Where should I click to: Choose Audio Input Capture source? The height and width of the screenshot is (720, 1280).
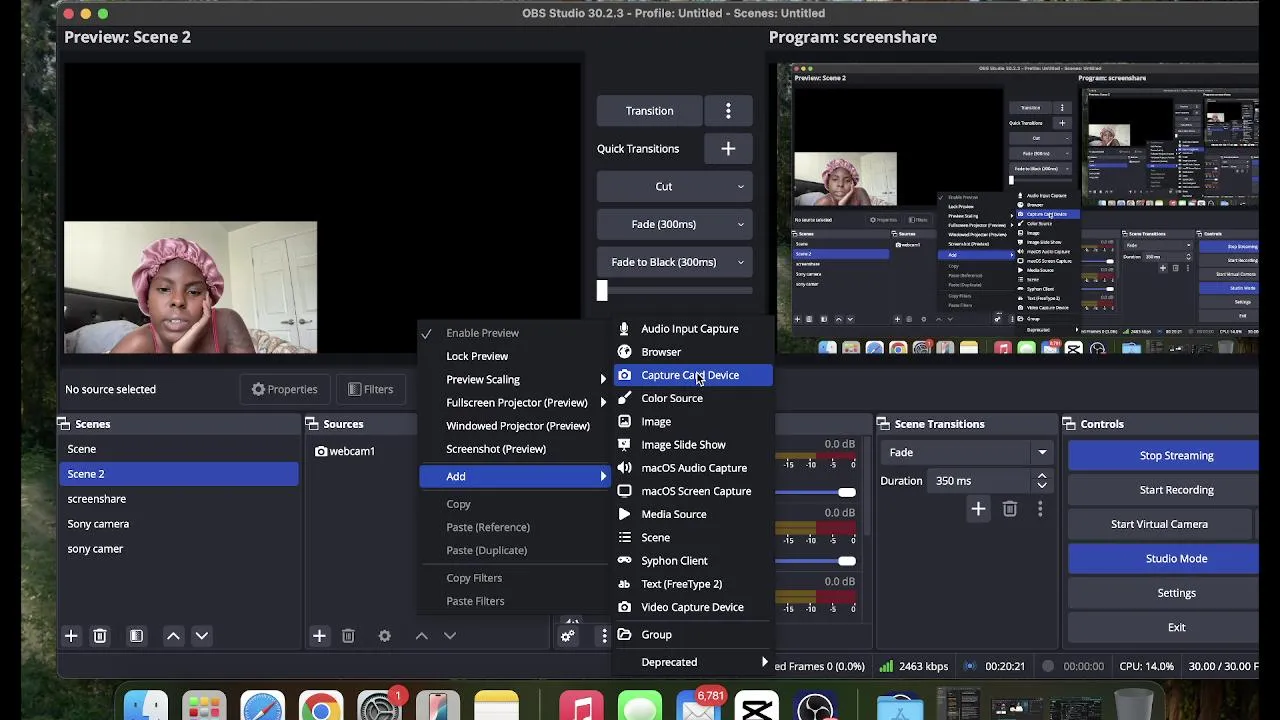pos(694,329)
